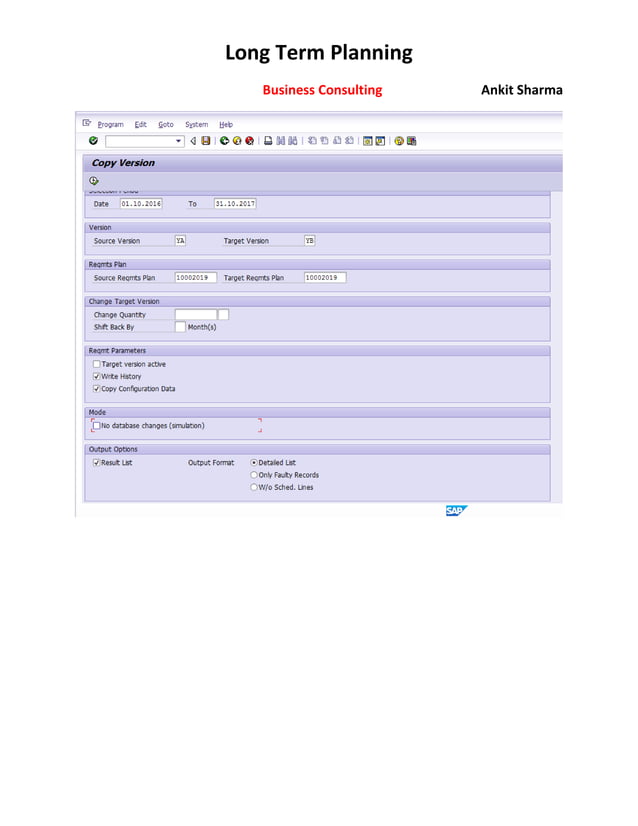Click the Copy Version title text
This screenshot has width=638, height=826.
click(123, 163)
